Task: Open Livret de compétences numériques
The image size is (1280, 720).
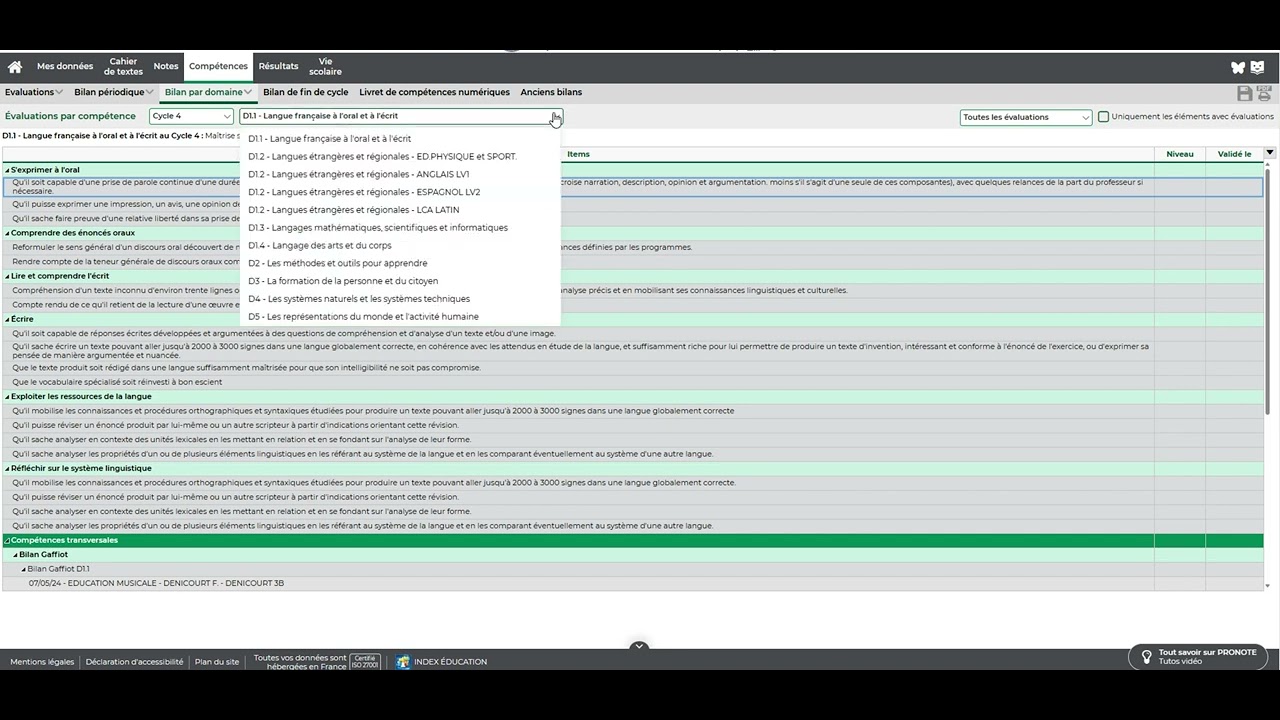Action: [x=434, y=92]
